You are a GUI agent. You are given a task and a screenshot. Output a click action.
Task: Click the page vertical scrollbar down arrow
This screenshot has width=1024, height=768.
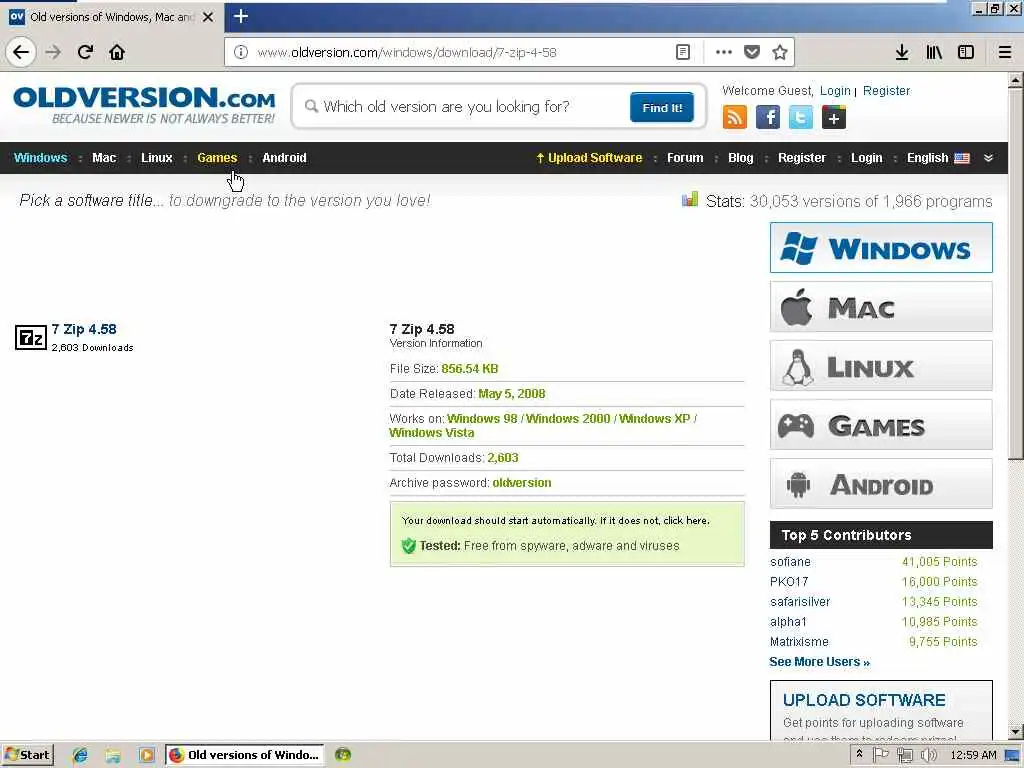pos(1016,731)
